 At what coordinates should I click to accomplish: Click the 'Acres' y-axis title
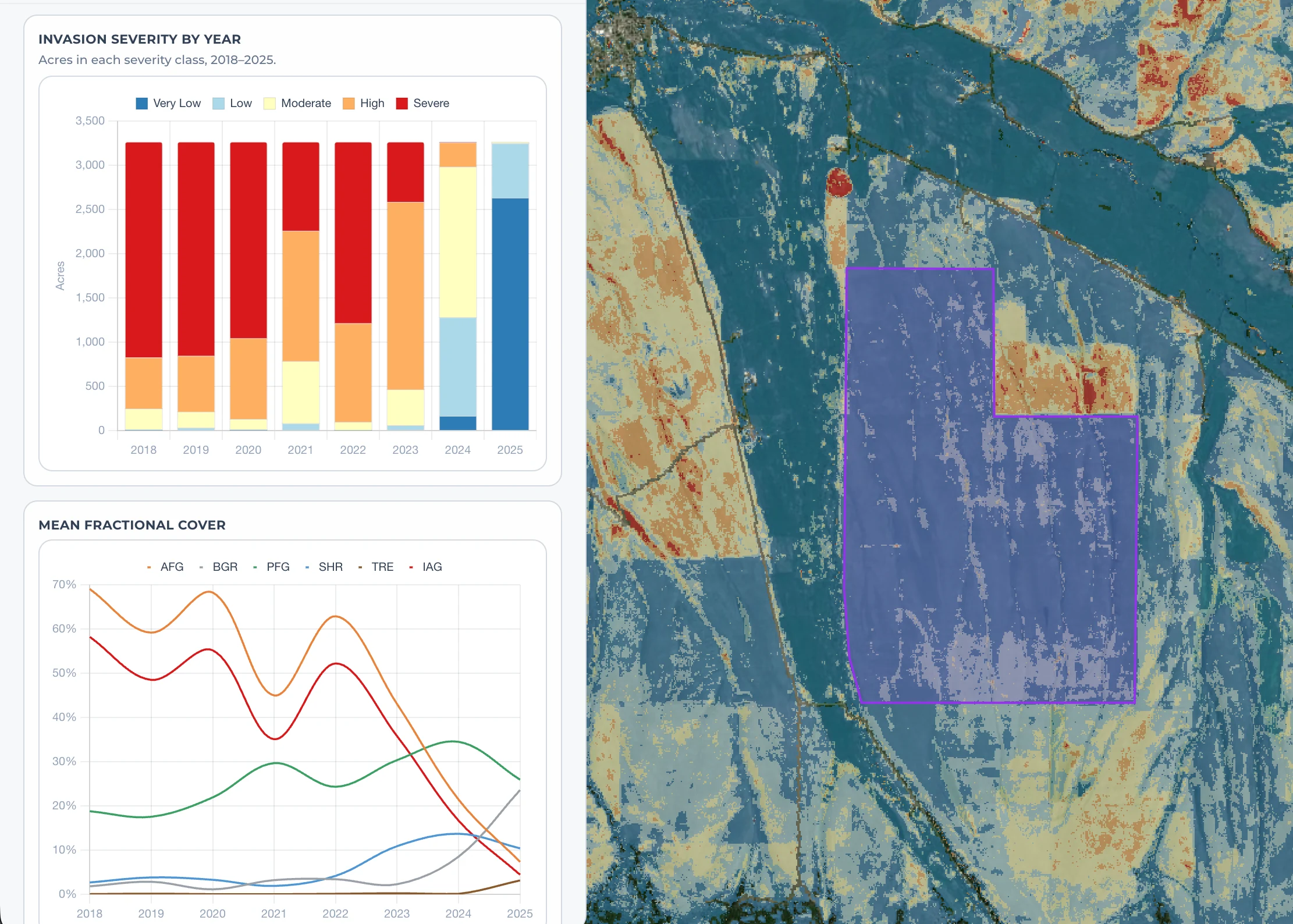click(x=60, y=276)
